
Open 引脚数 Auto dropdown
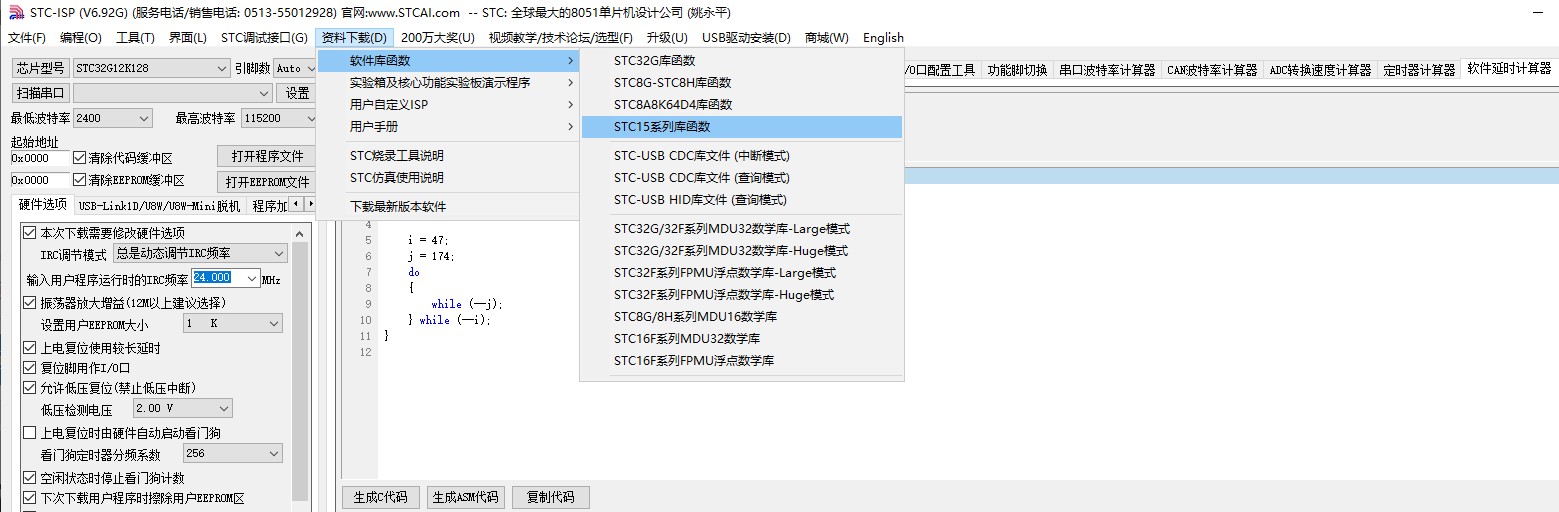295,68
